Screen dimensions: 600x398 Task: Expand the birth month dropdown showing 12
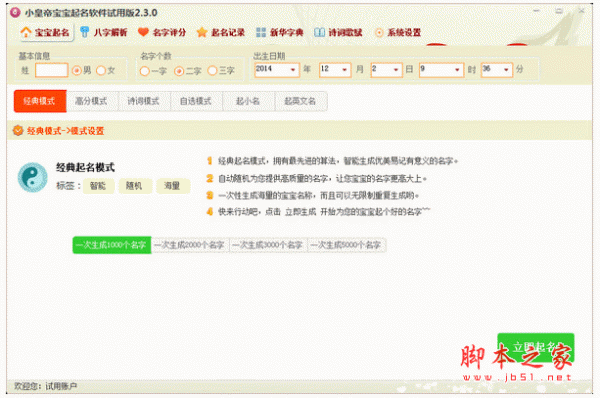(x=345, y=70)
